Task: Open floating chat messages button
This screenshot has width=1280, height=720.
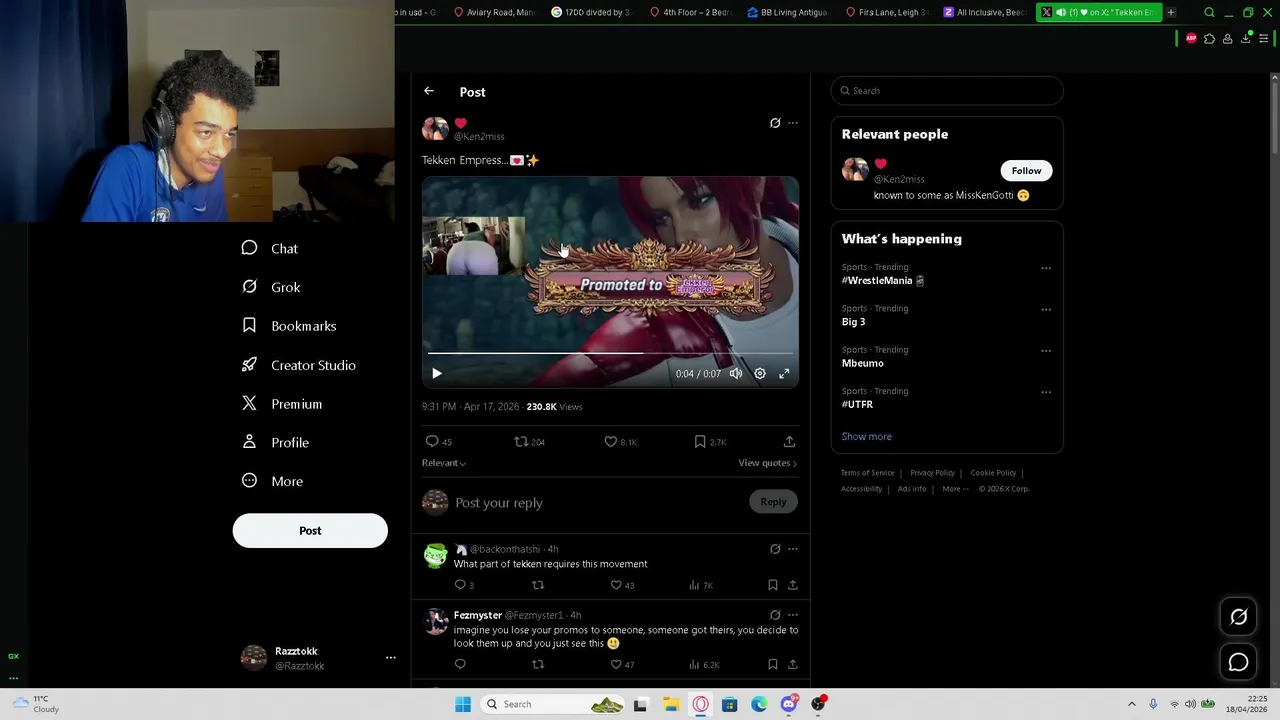Action: tap(1238, 662)
